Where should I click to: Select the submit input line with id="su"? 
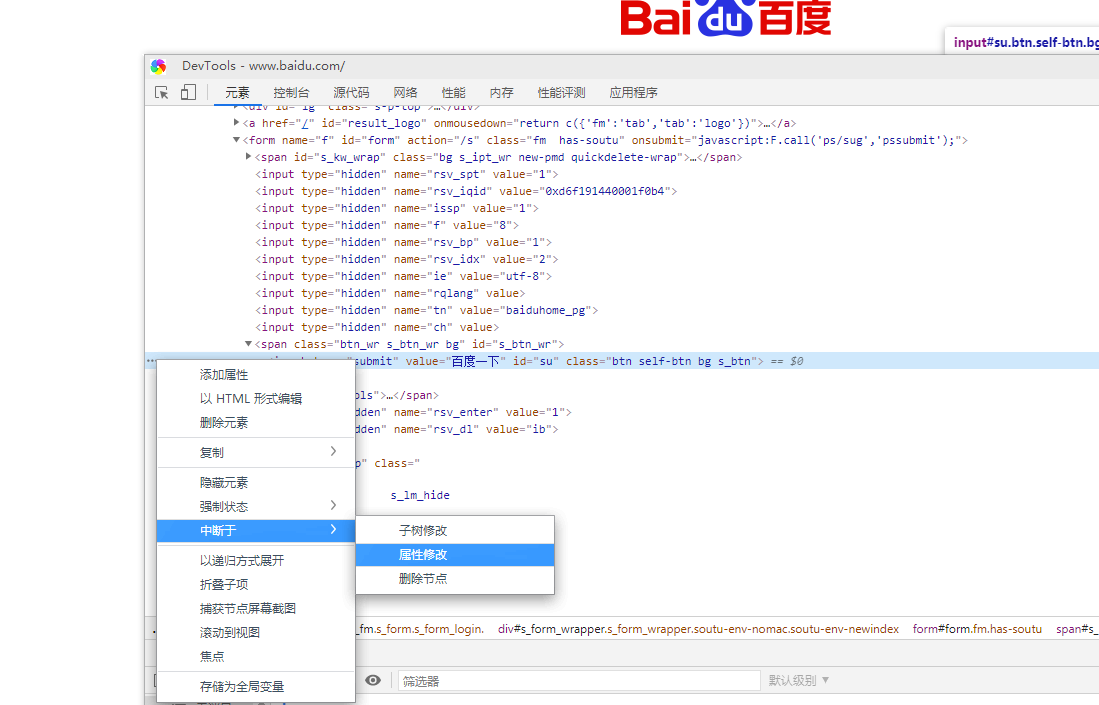(621, 361)
